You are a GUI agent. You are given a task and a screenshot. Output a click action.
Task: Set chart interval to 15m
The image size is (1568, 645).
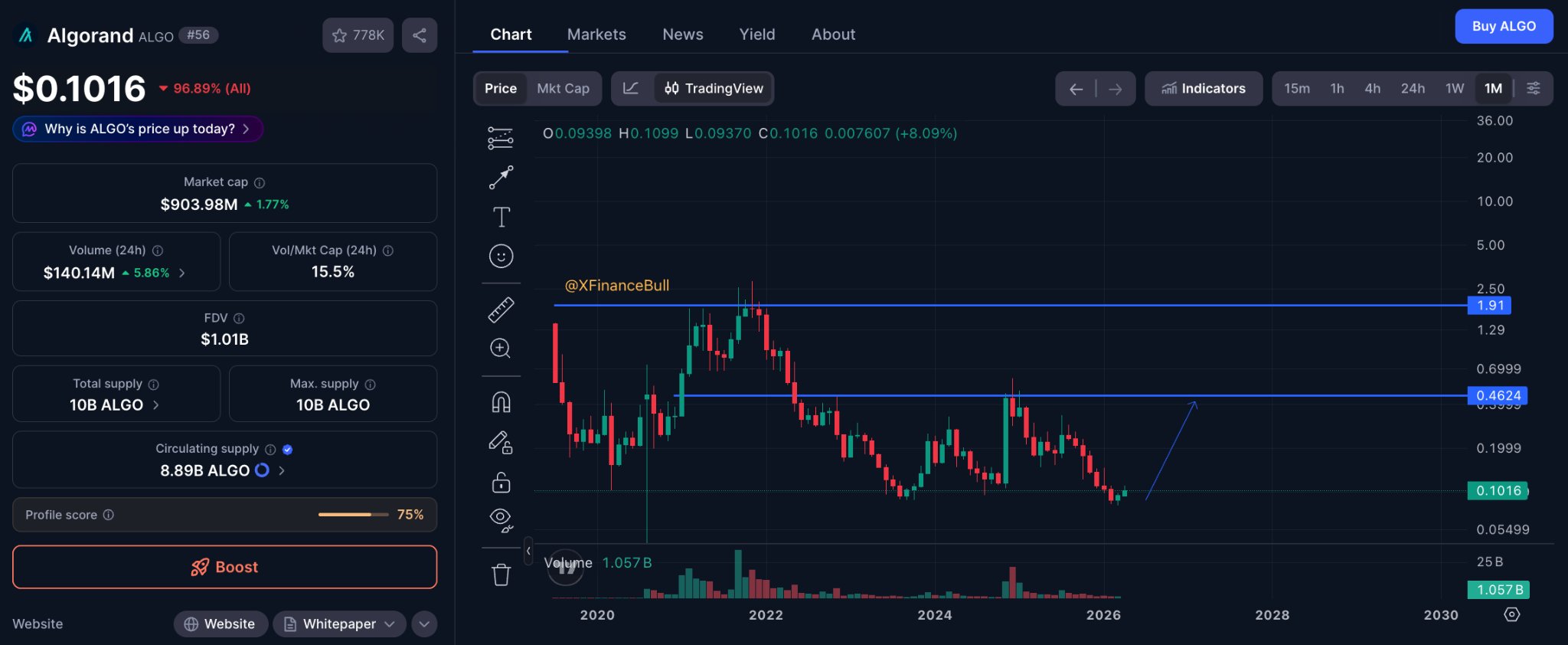1297,89
